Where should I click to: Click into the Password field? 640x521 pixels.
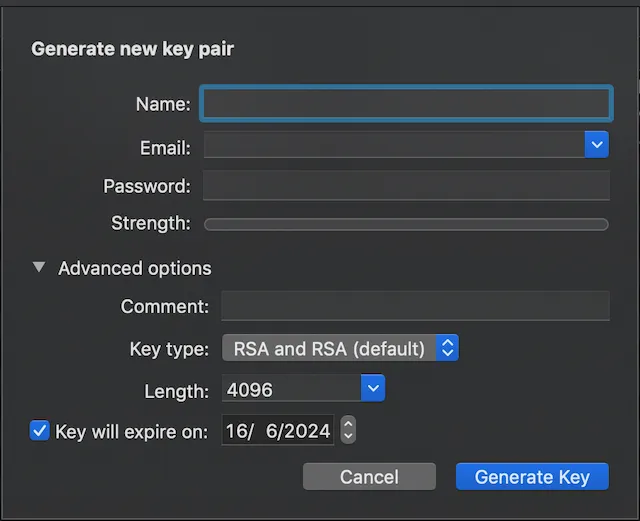click(405, 186)
